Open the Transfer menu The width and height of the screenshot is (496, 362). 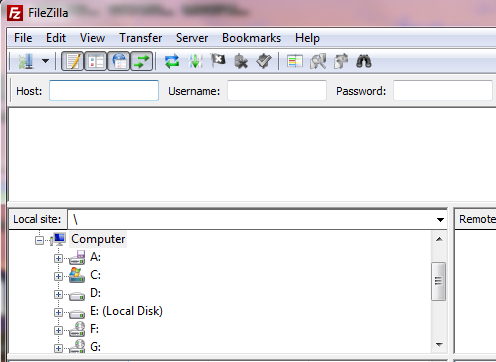141,38
